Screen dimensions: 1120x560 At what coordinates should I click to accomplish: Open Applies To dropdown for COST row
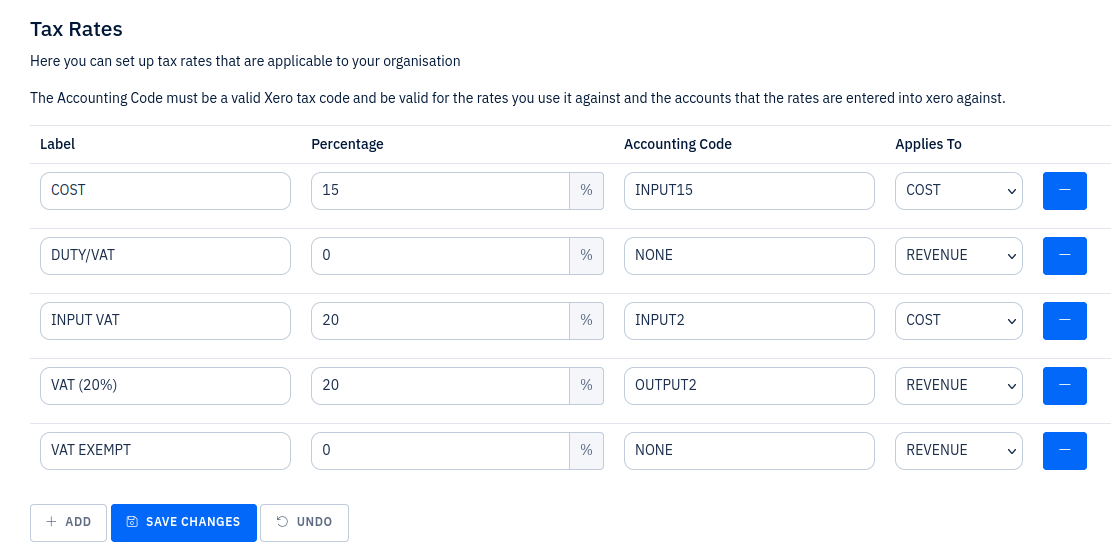pyautogui.click(x=959, y=191)
